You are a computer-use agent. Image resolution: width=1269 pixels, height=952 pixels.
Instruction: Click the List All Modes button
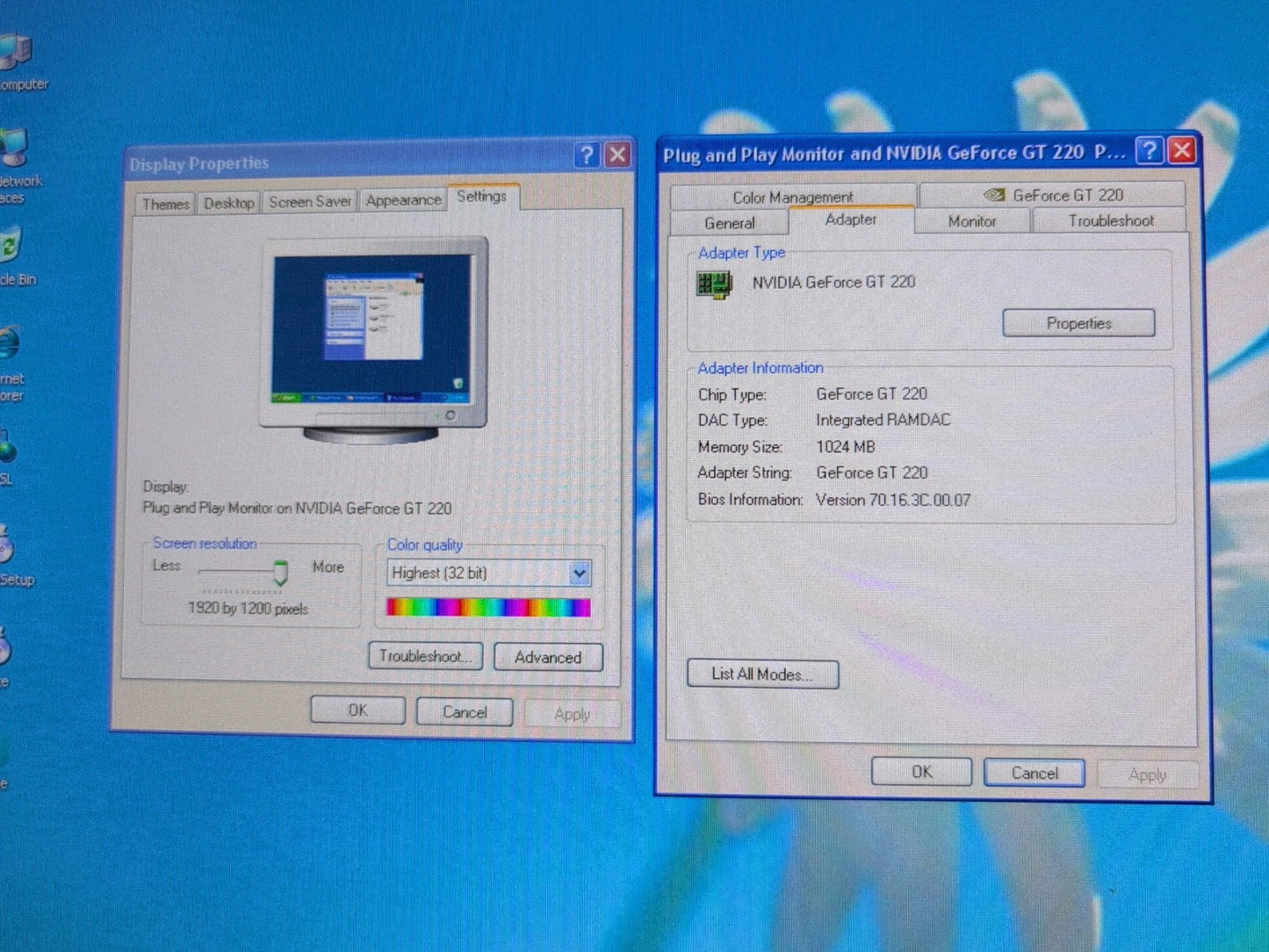coord(762,674)
